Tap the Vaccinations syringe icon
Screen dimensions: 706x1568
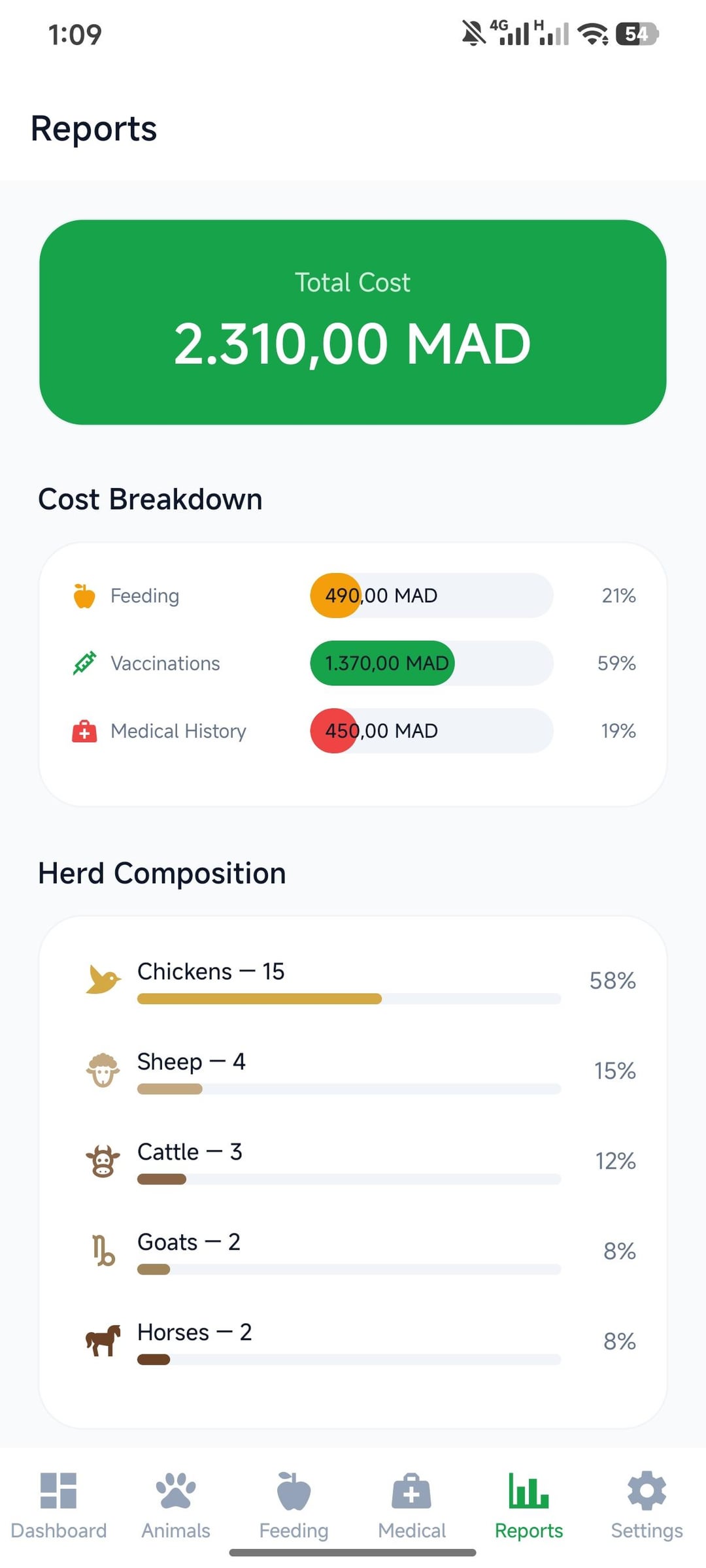coord(84,663)
